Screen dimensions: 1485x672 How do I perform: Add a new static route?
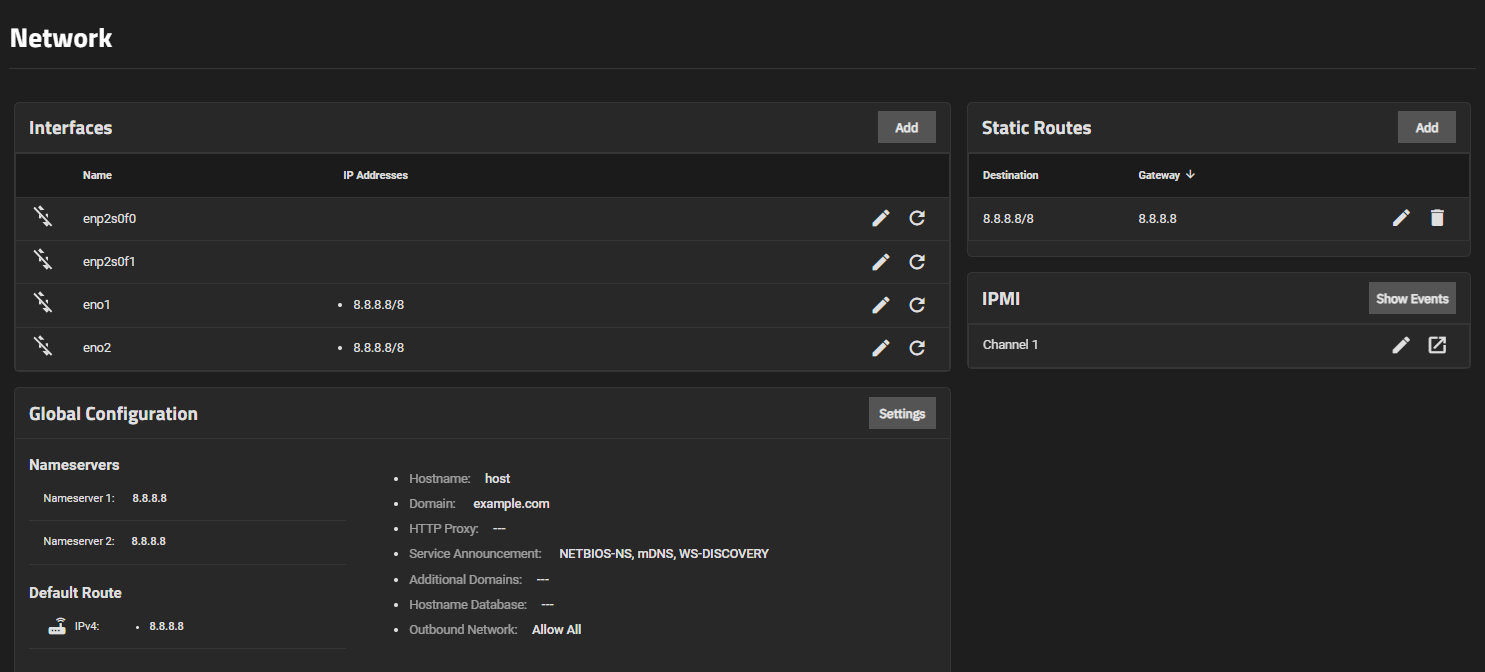[x=1426, y=128]
